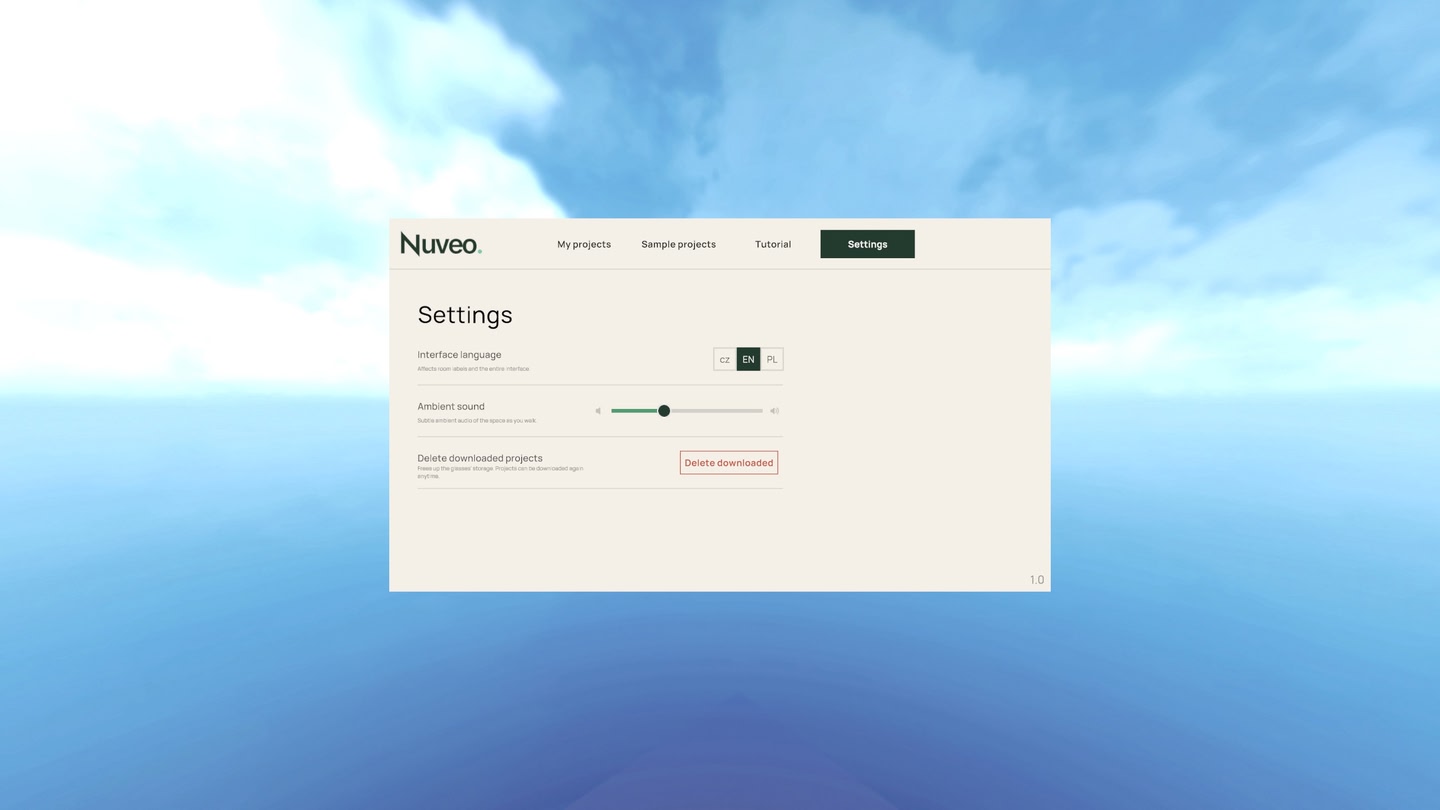Open the My projects tab

click(584, 244)
